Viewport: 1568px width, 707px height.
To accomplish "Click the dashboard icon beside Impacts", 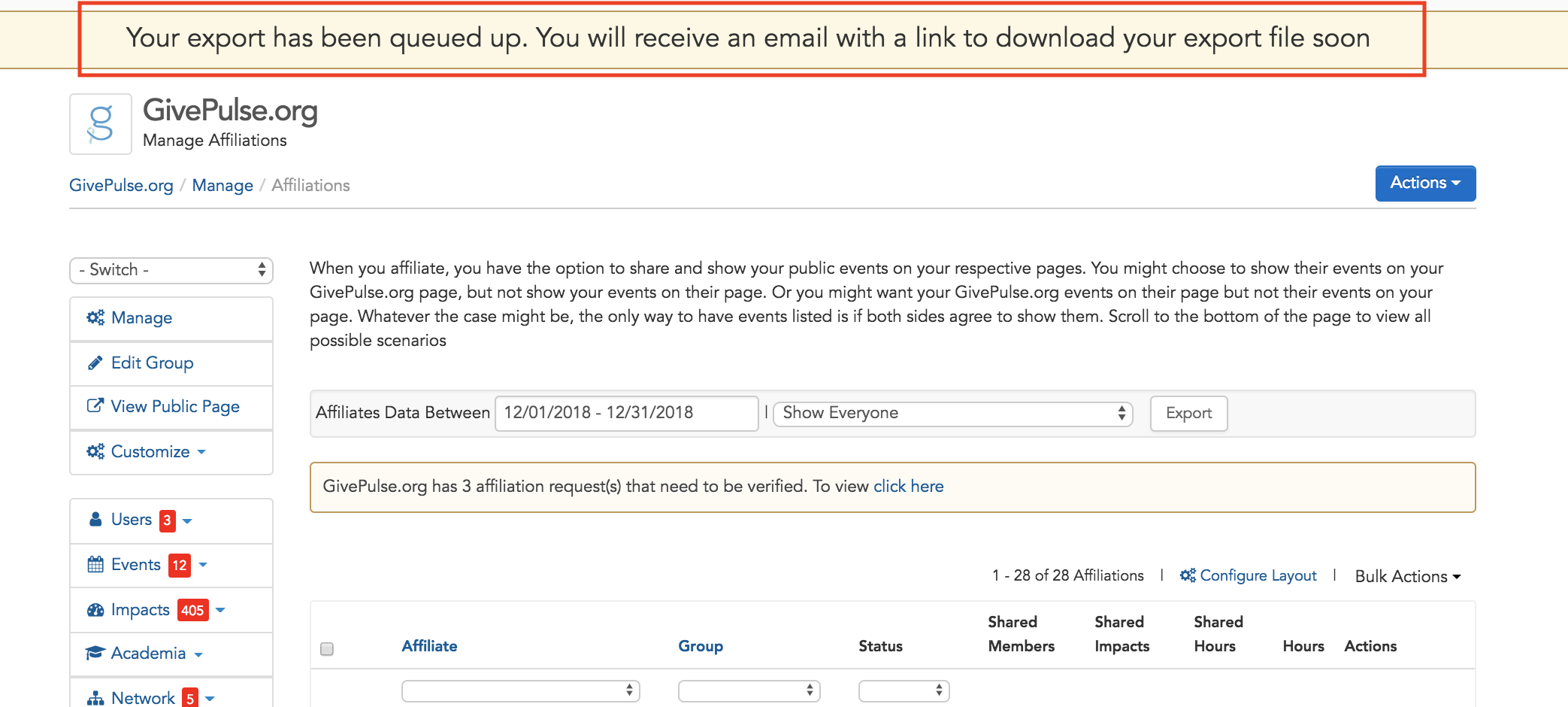I will (x=95, y=610).
